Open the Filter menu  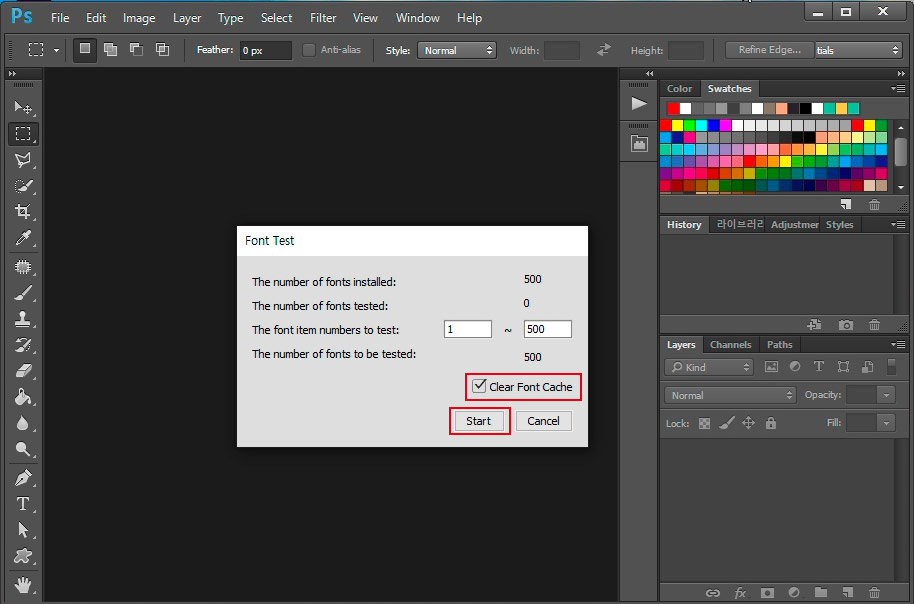tap(323, 18)
